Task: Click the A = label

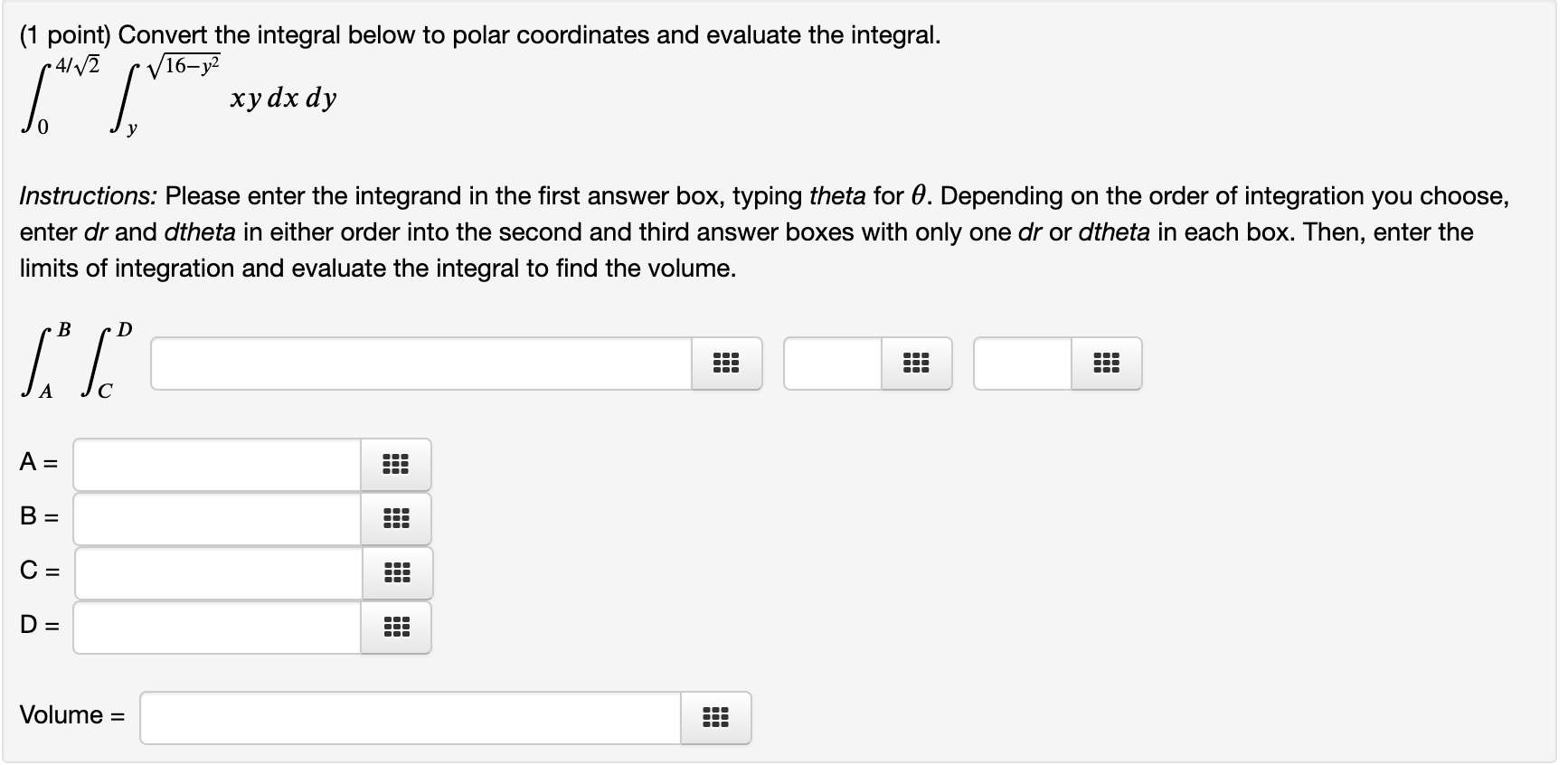Action: [x=38, y=464]
